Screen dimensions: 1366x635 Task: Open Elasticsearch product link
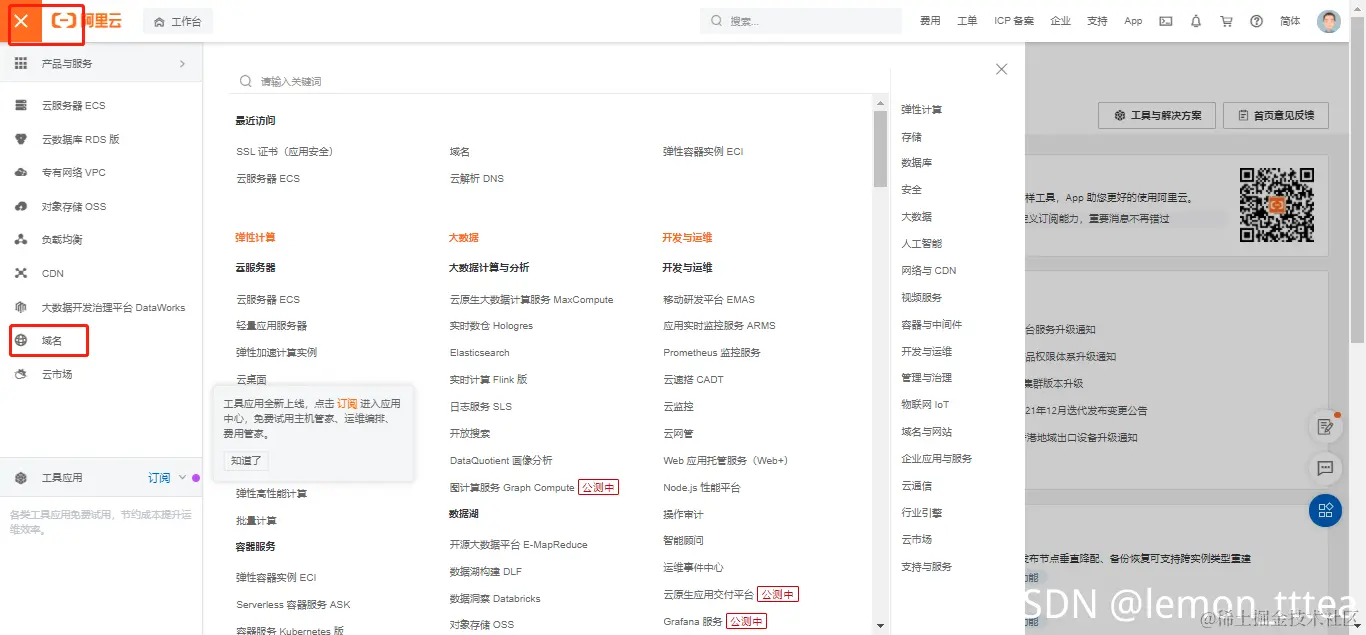click(480, 353)
